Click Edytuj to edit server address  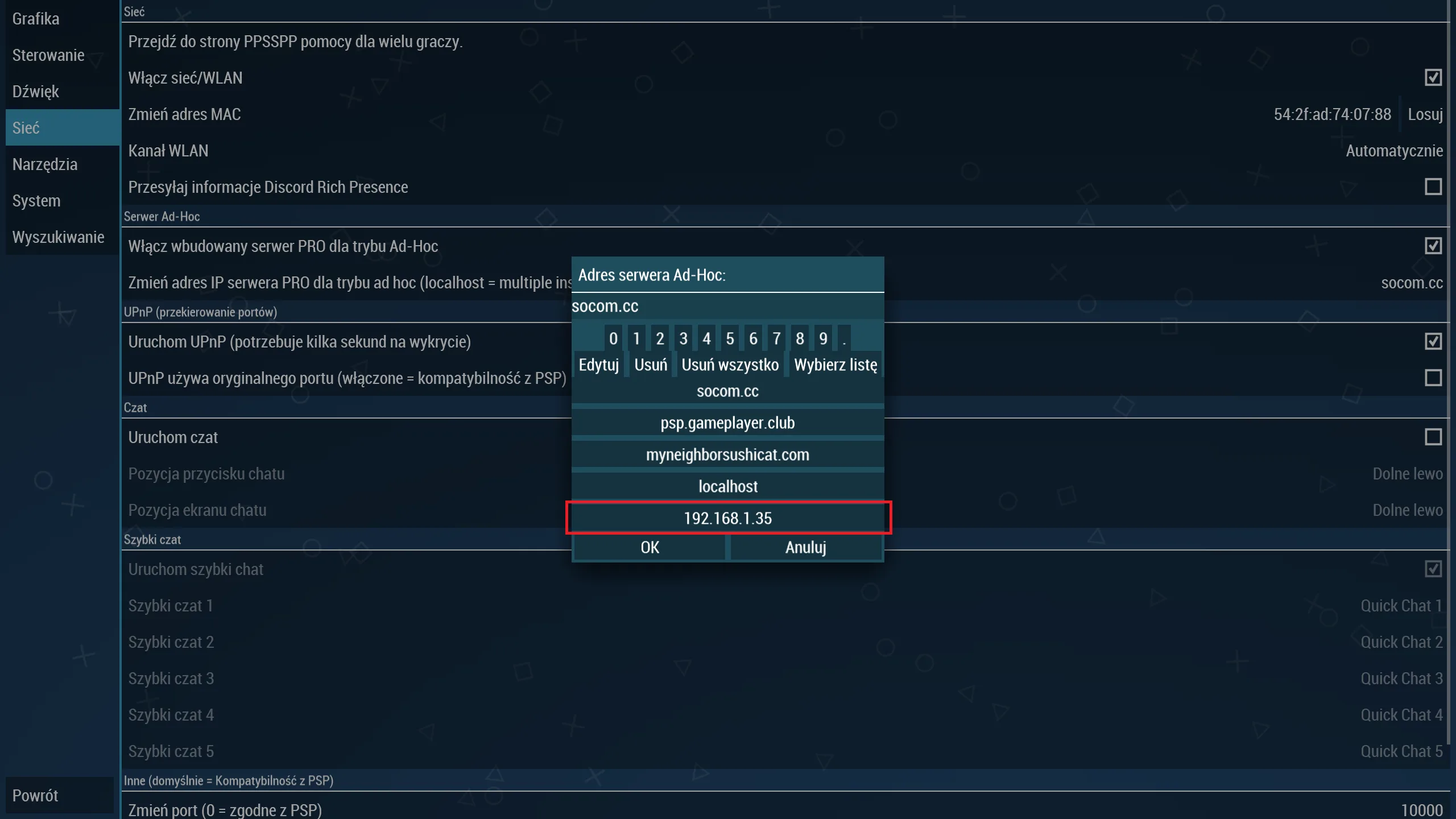click(598, 364)
